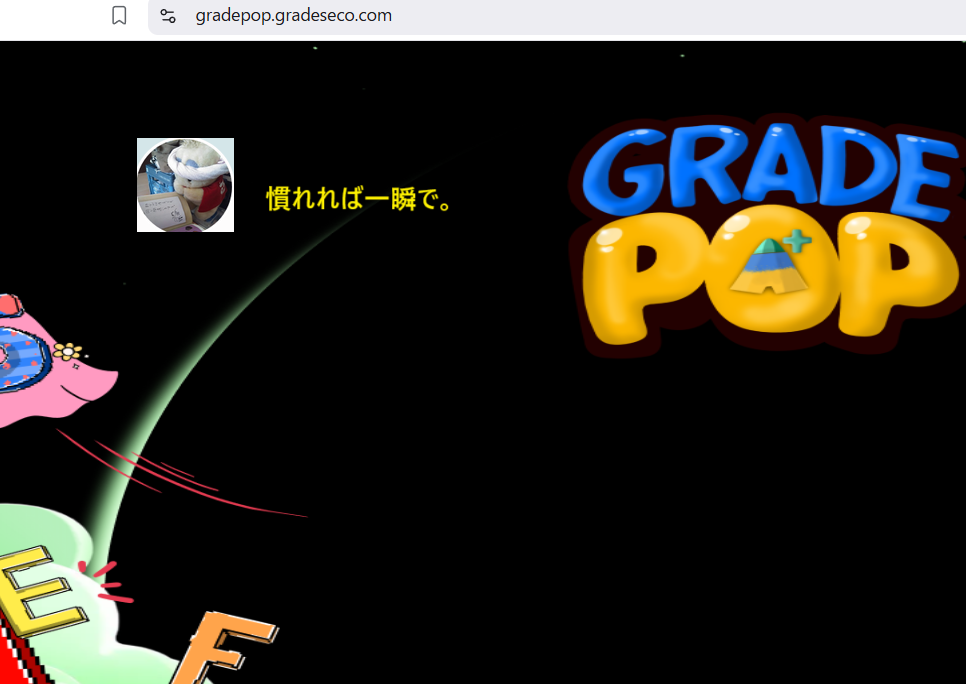Click the yellow text 慣れれば一瞬で。
966x684 pixels.
[x=360, y=198]
